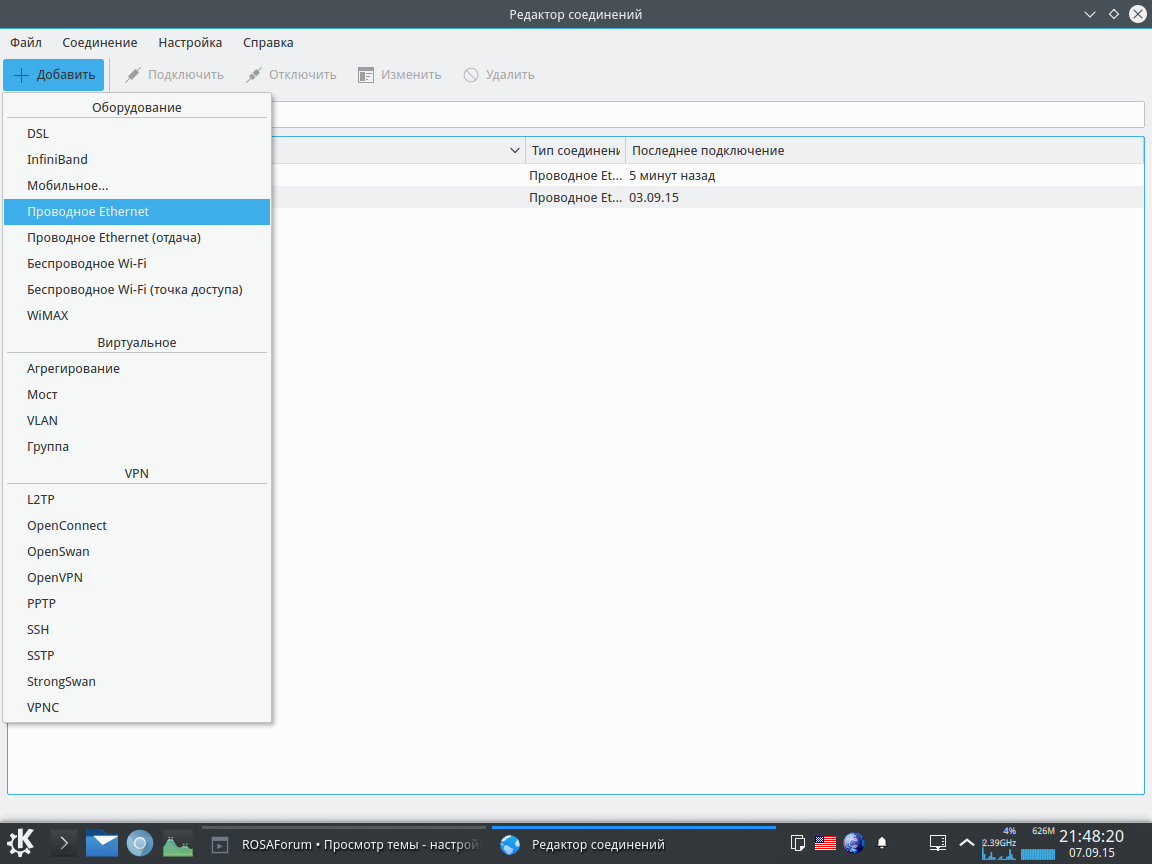Screen dimensions: 1152x864
Task: Pick Беспроводное Wi-Fi (точка доступа) entry
Action: (x=135, y=290)
